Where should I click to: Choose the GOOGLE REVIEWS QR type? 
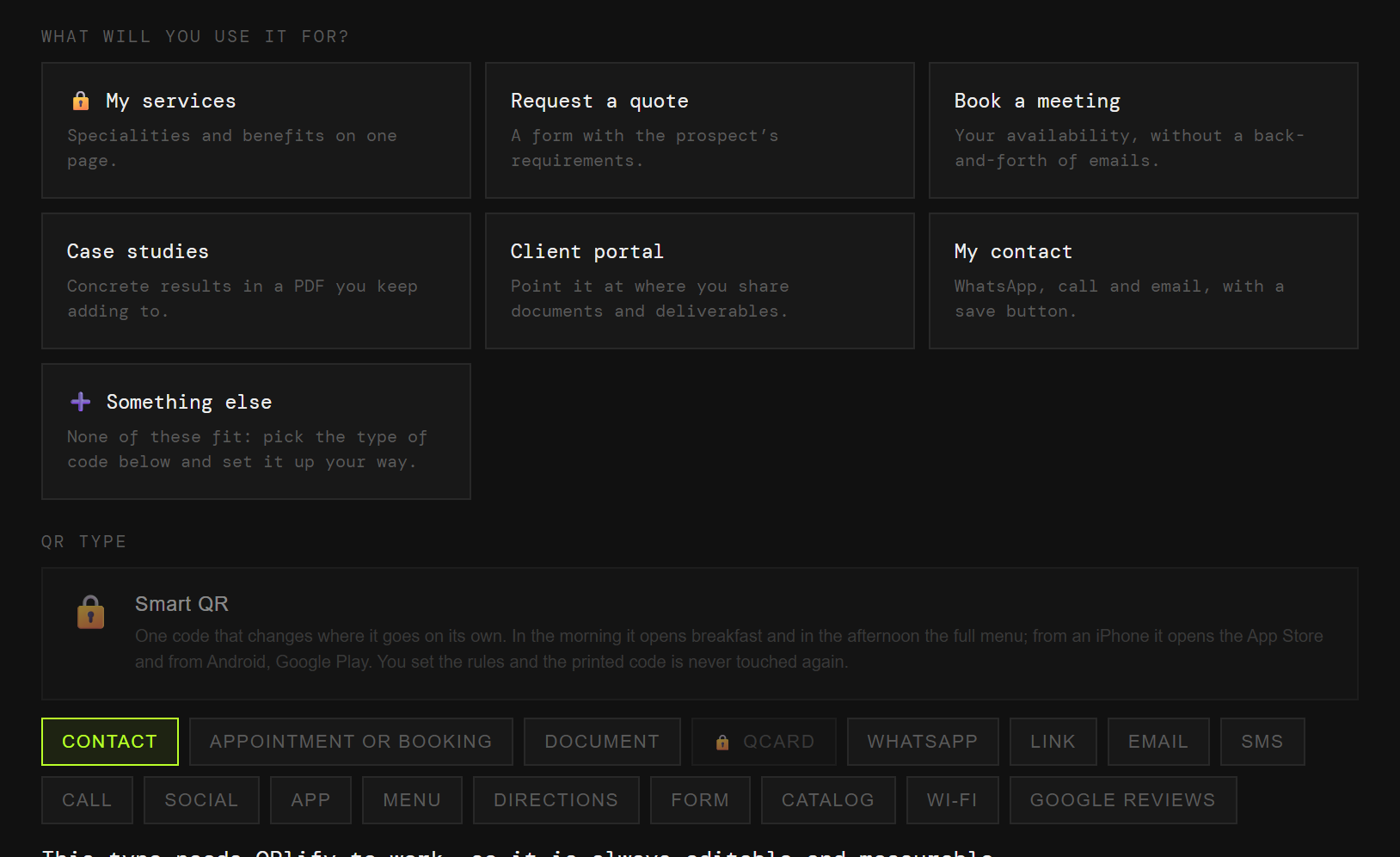click(x=1123, y=800)
